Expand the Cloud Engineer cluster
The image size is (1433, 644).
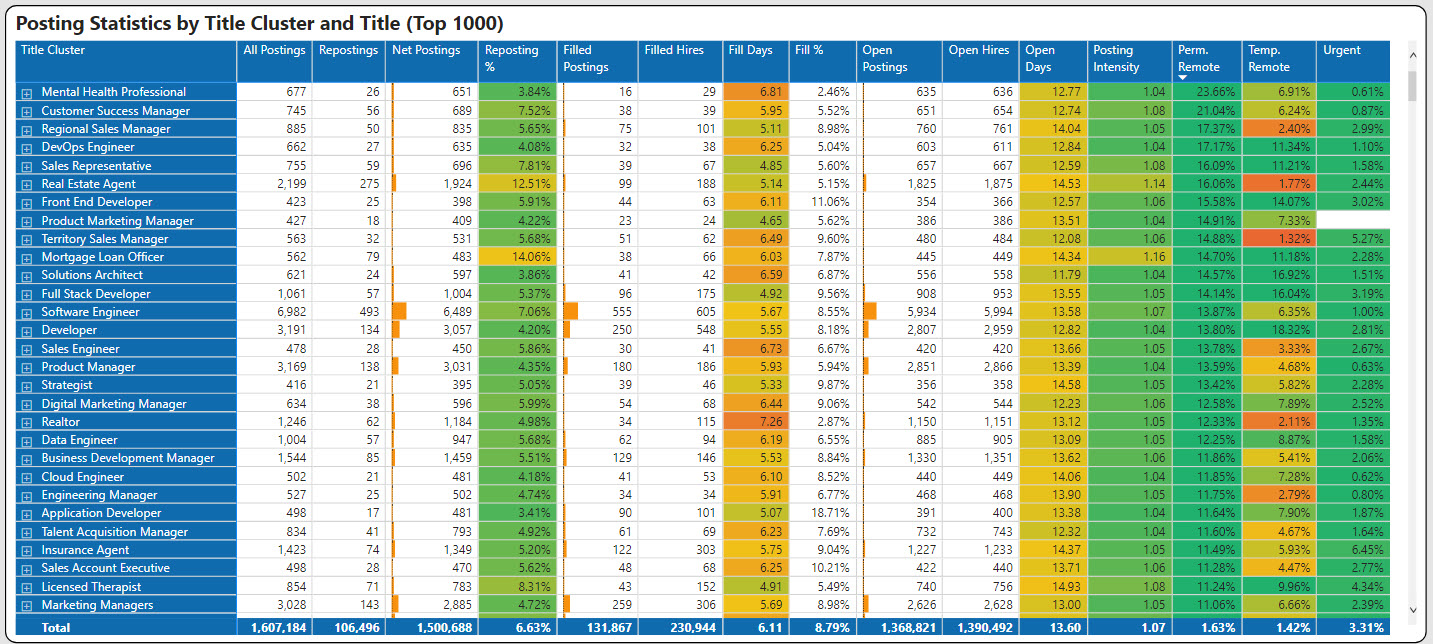27,478
